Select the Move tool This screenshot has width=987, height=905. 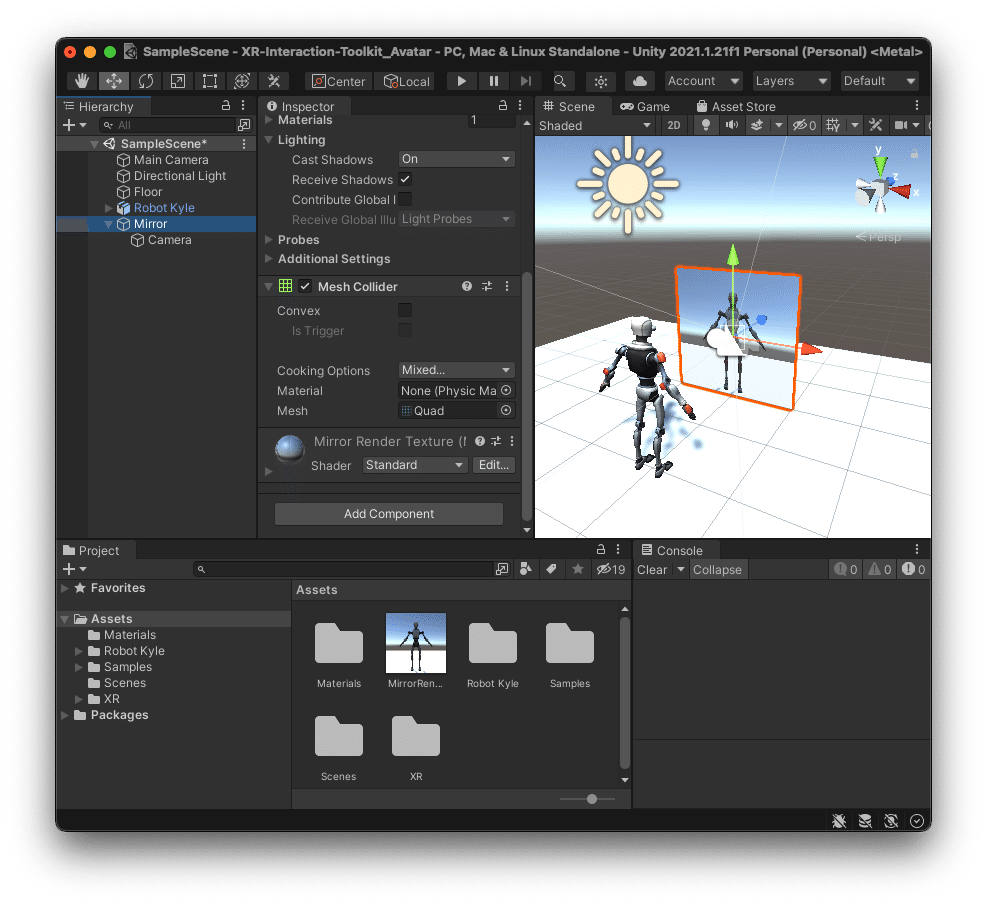[114, 81]
